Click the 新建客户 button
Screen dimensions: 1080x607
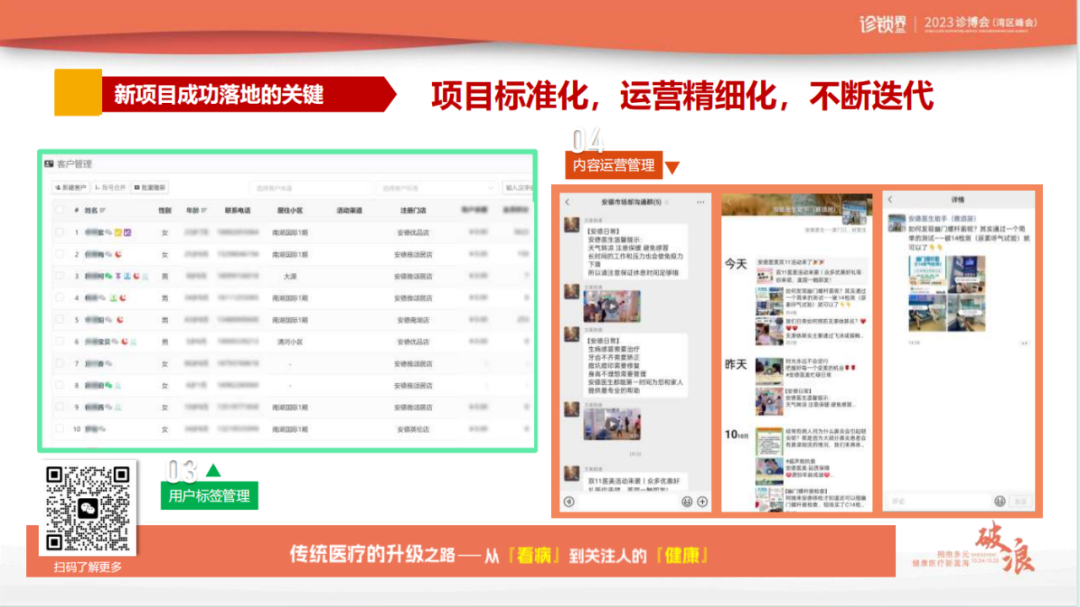pos(71,187)
